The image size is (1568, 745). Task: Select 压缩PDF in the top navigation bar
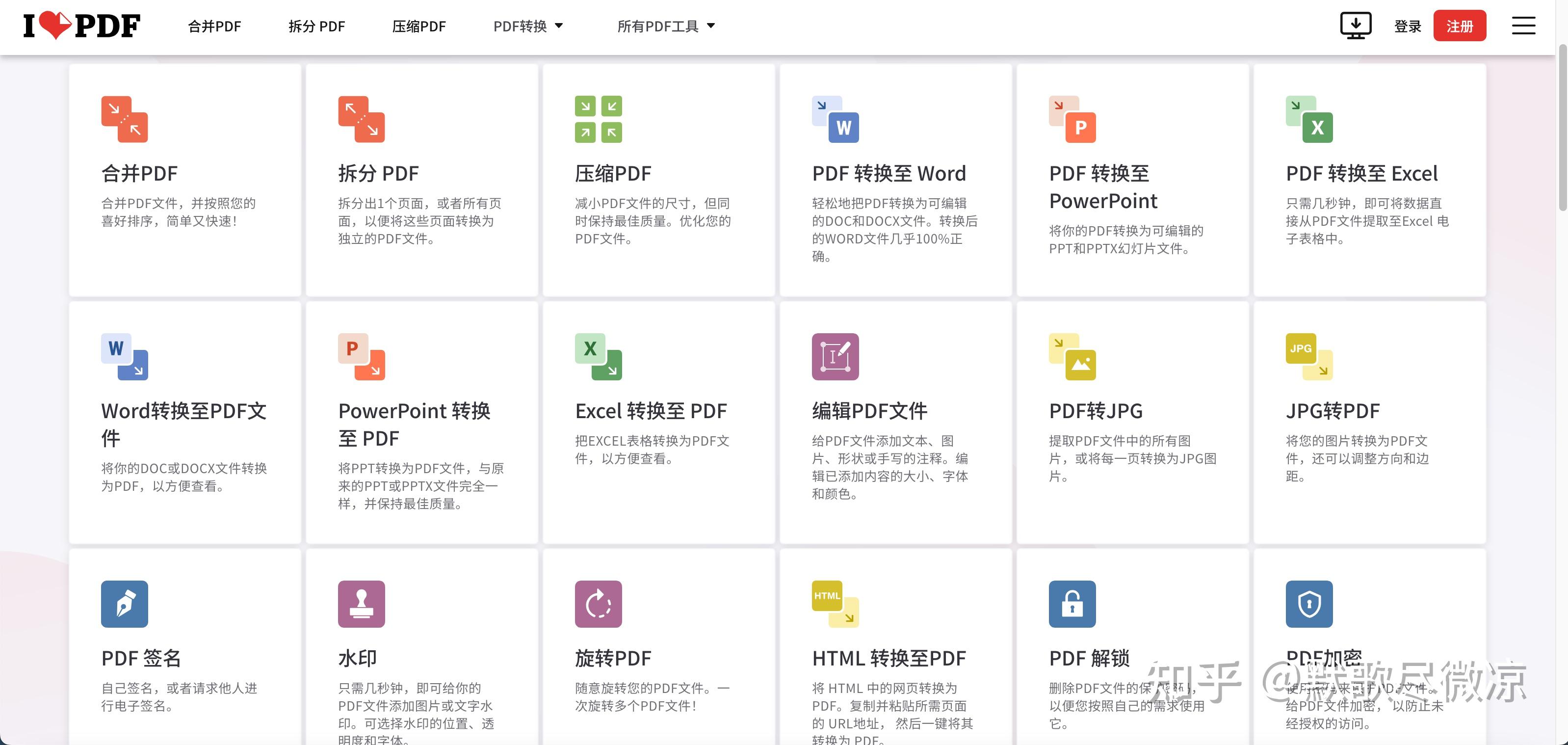419,26
